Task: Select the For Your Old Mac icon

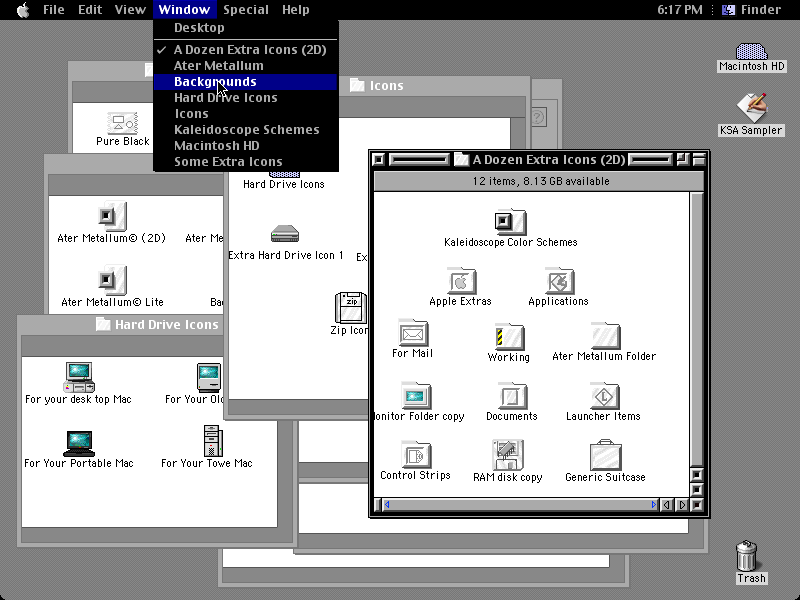Action: tap(209, 378)
